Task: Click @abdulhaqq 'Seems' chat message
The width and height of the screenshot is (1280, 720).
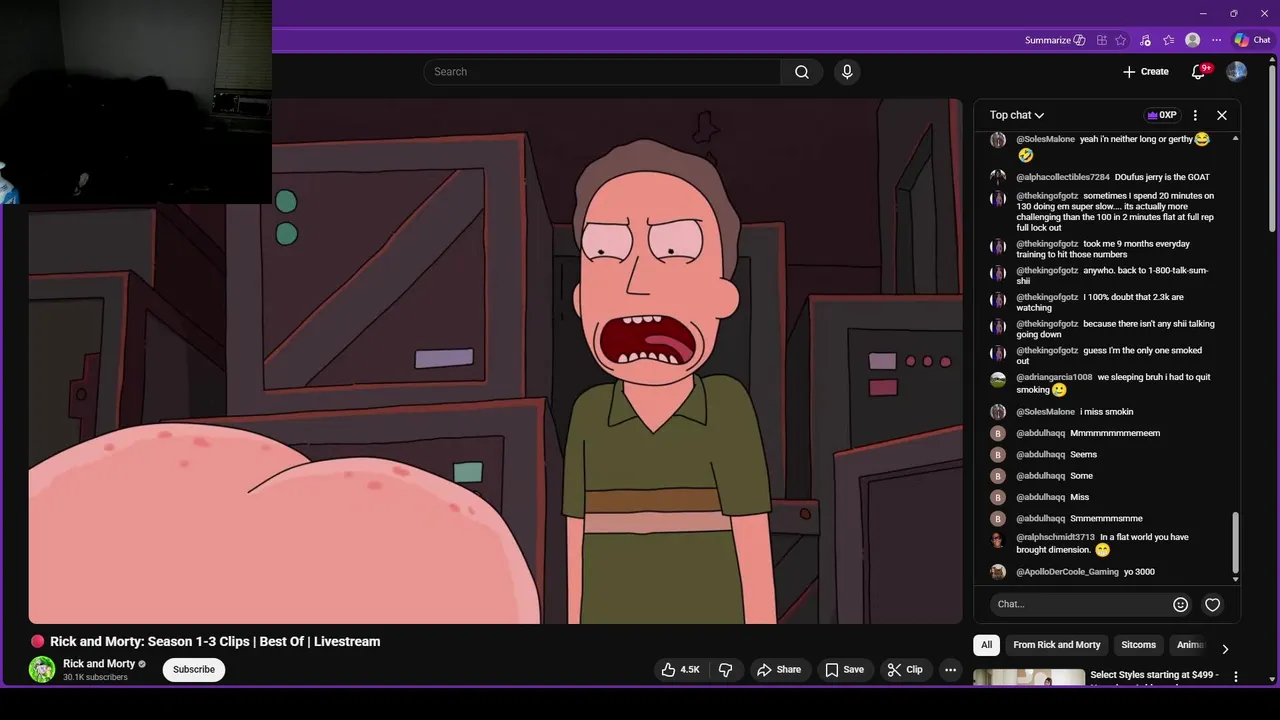Action: (1083, 455)
